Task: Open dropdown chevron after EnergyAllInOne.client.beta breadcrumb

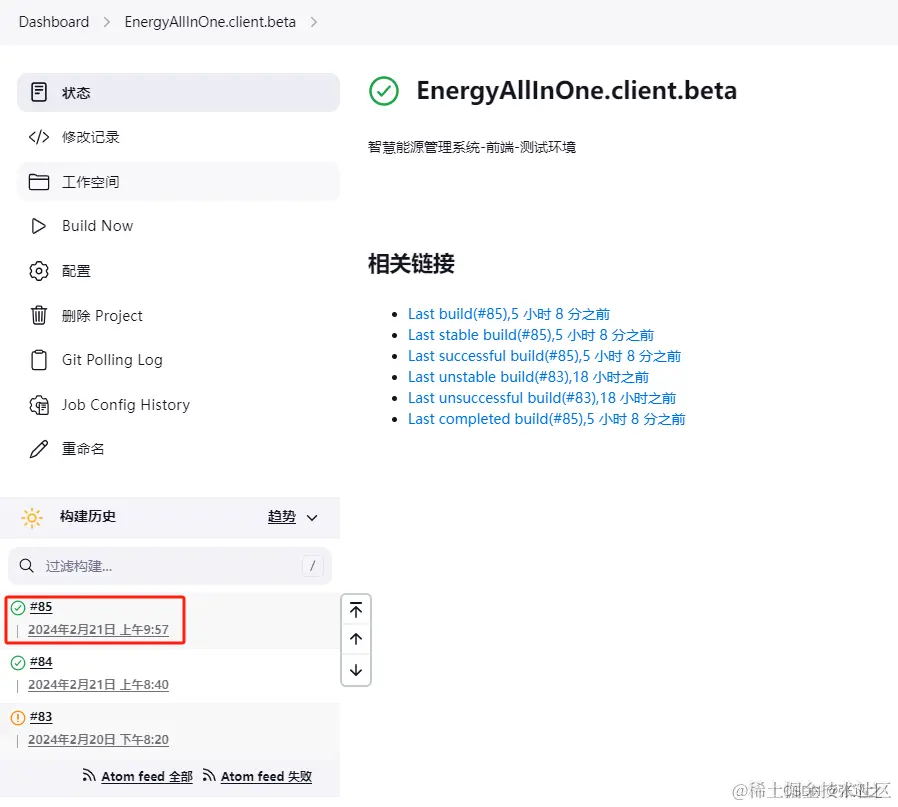Action: pyautogui.click(x=313, y=22)
